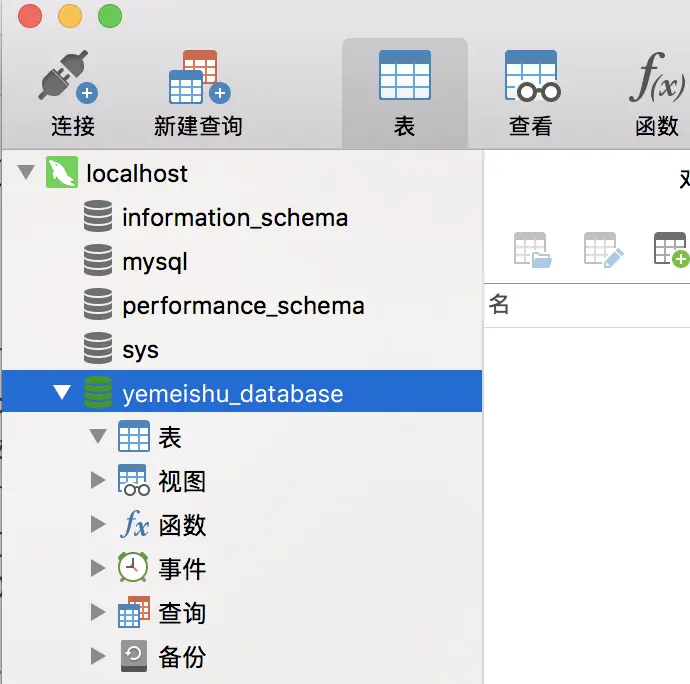The width and height of the screenshot is (690, 684).
Task: Click green yemeishu_database icon
Action: 98,392
